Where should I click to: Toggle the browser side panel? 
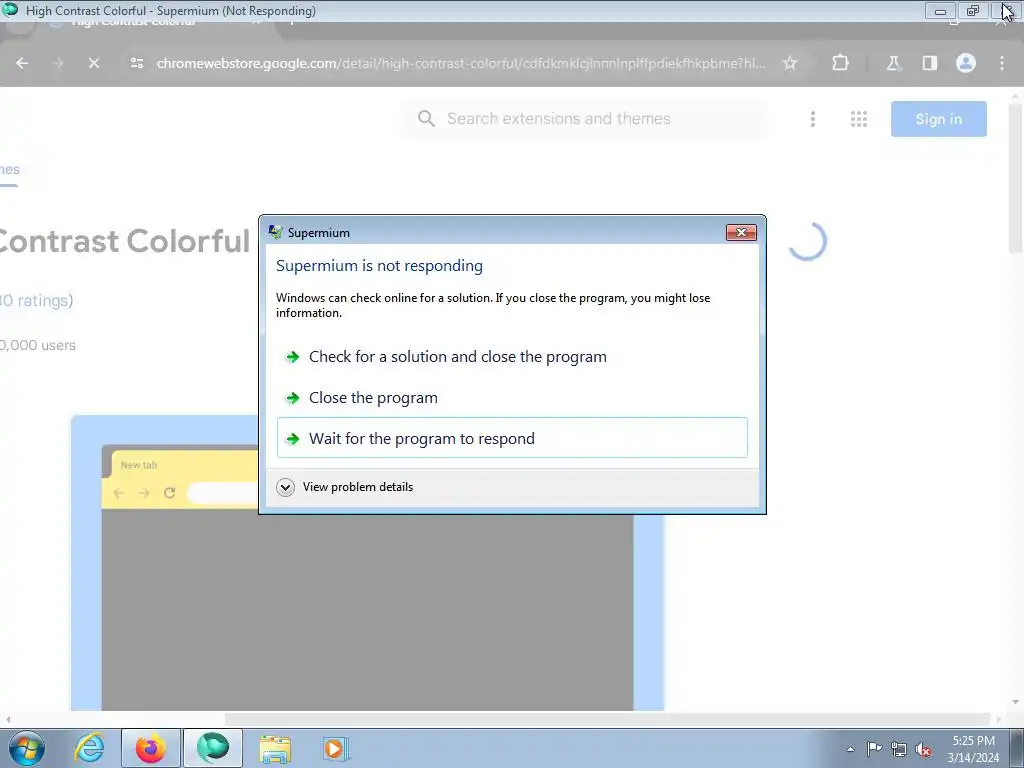929,63
